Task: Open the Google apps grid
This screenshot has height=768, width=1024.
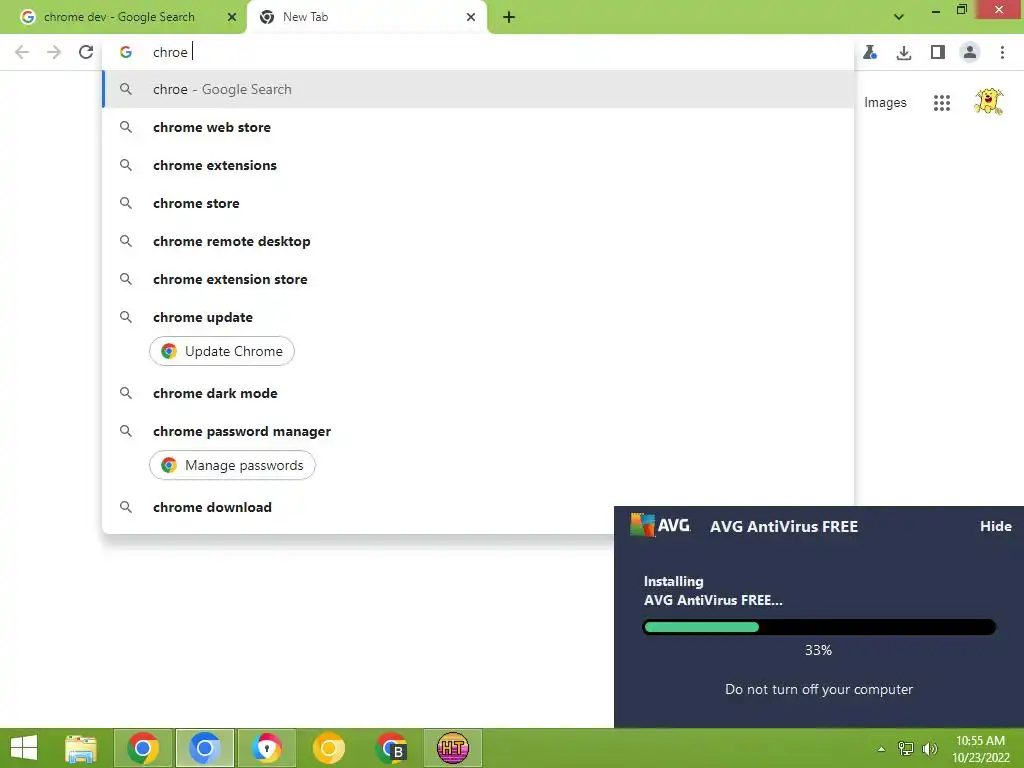Action: [942, 103]
